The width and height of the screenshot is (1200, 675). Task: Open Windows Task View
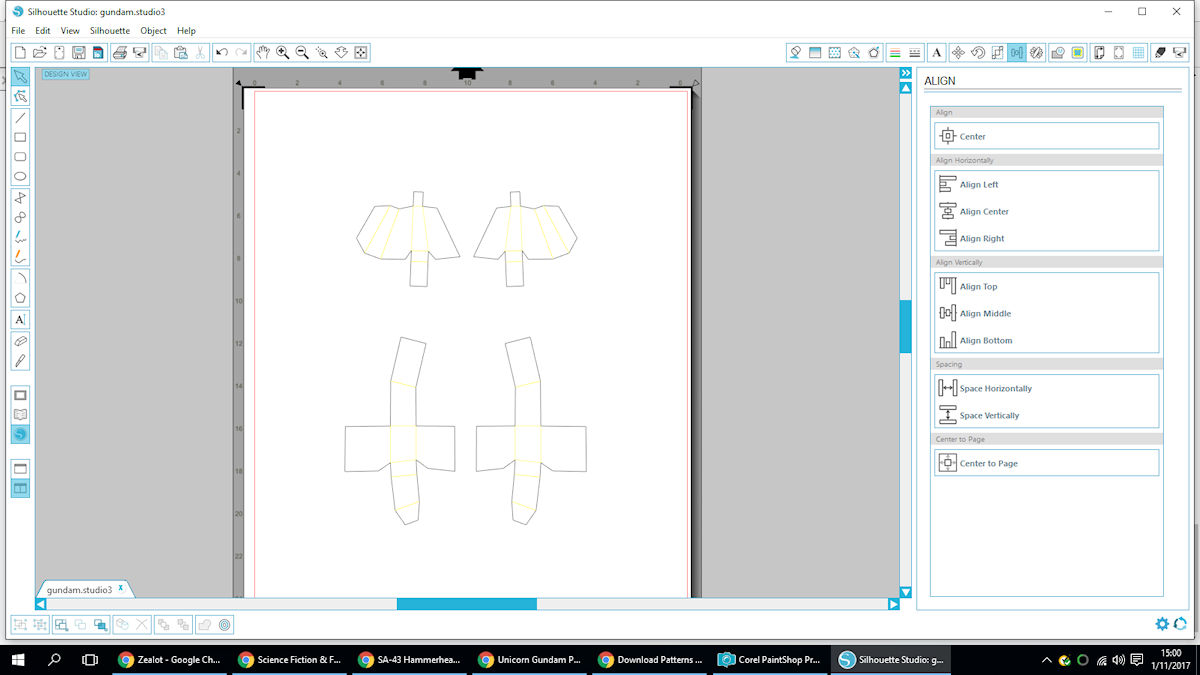coord(90,660)
